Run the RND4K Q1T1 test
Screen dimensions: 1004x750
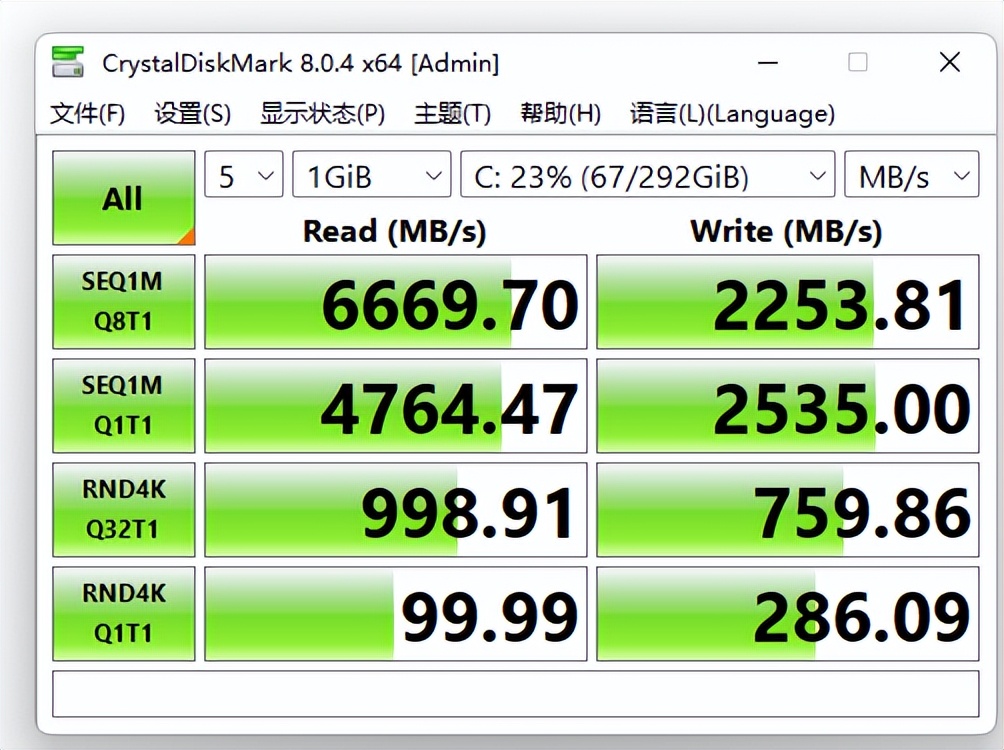(123, 613)
